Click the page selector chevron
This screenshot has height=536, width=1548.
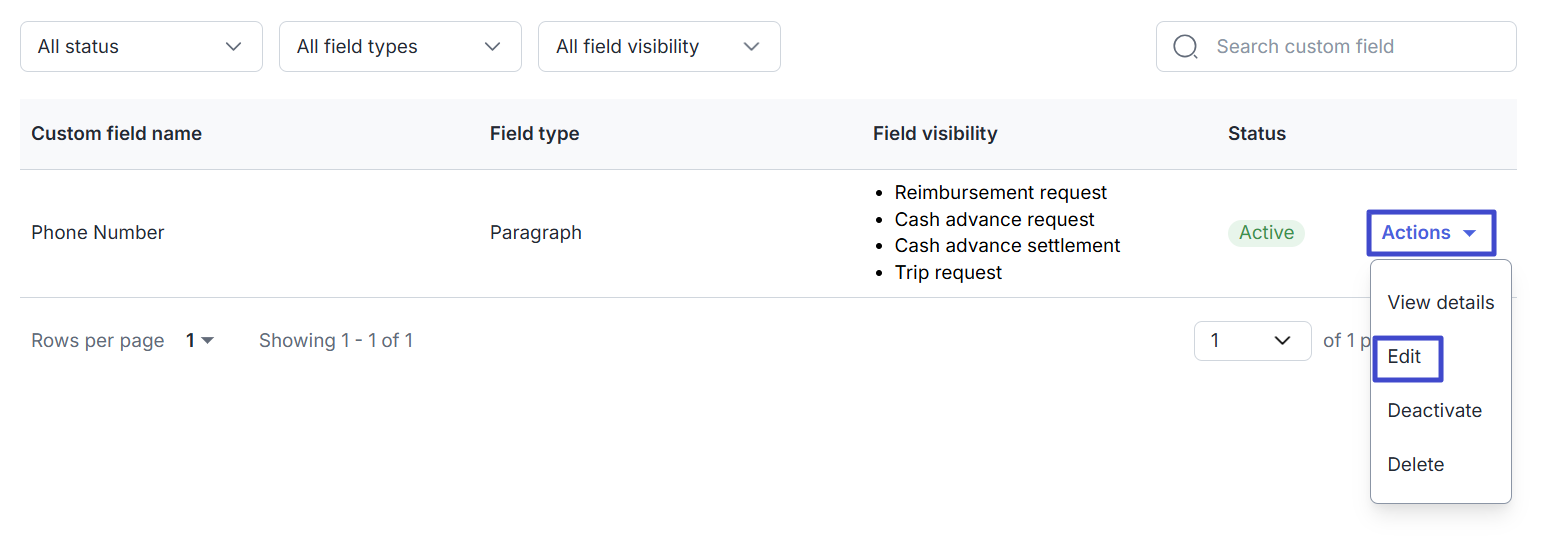[x=1283, y=341]
